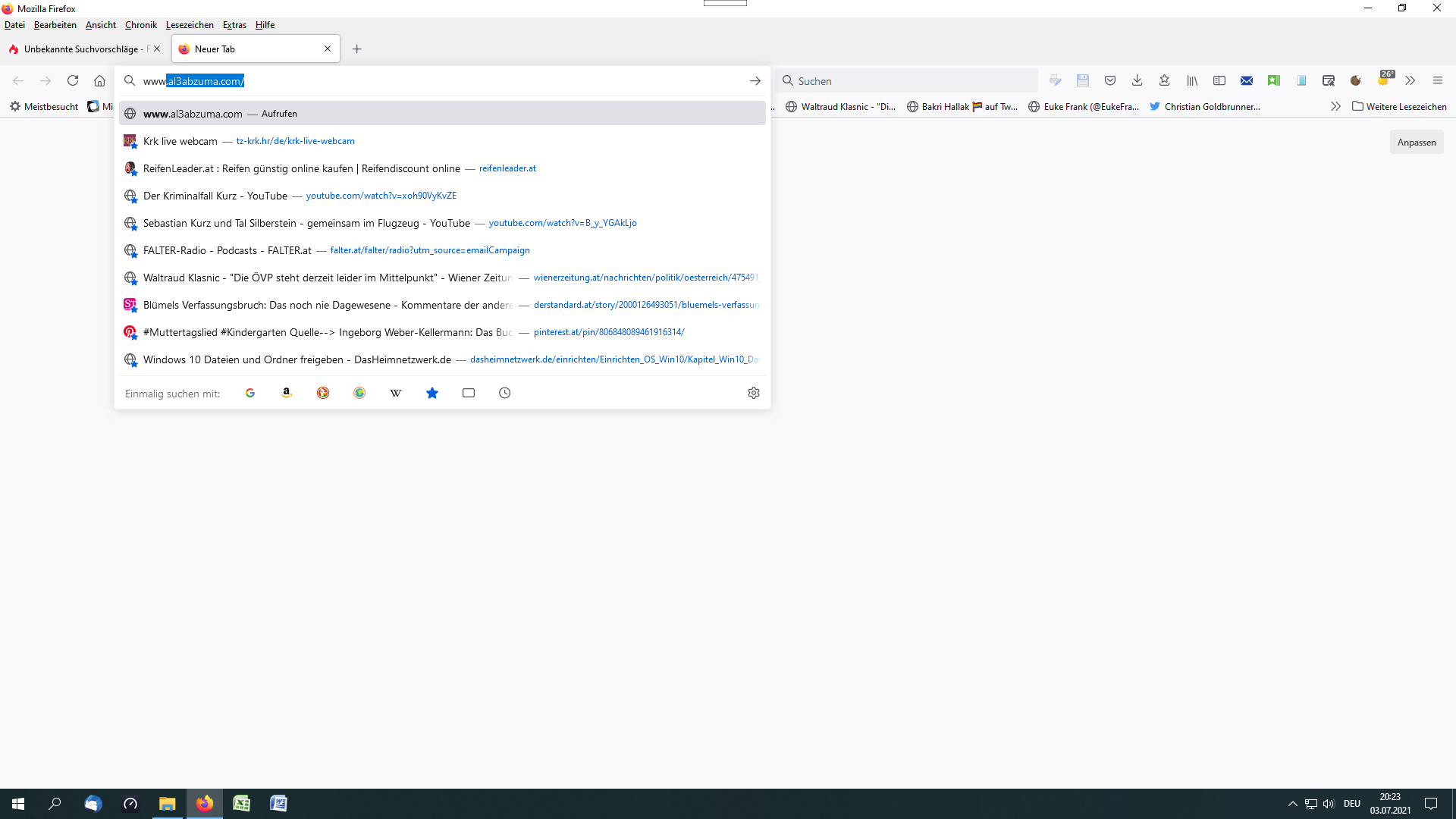Click into the Suchen search field

click(x=910, y=80)
